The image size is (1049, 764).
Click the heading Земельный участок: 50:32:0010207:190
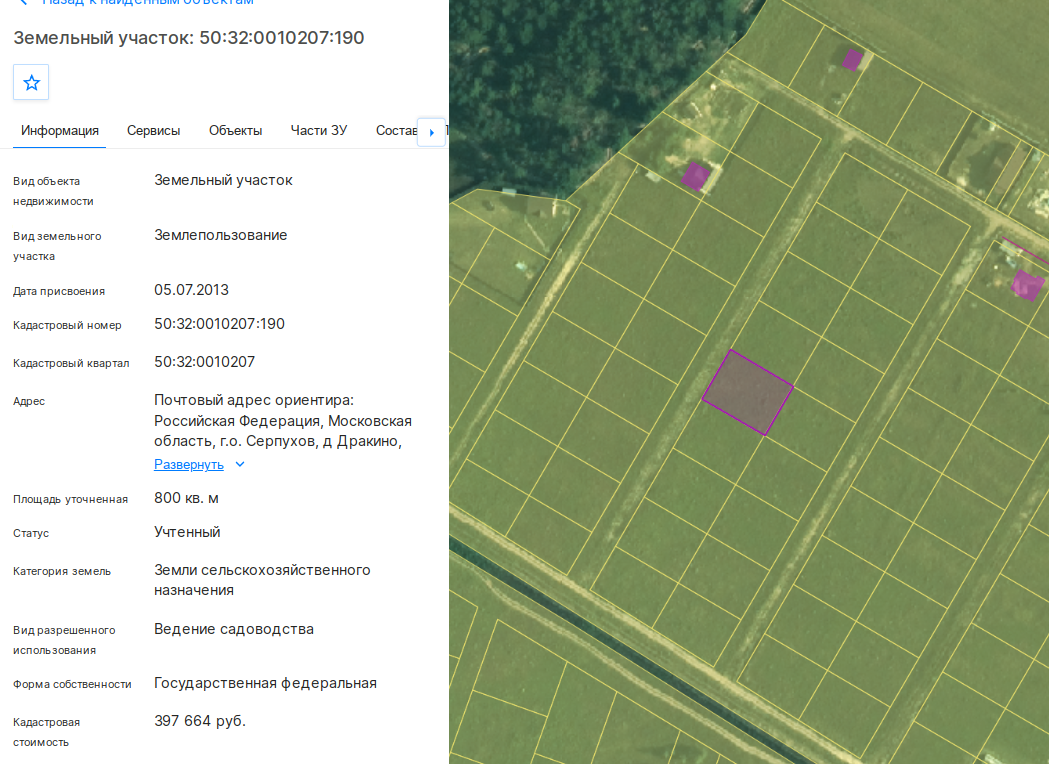point(189,37)
